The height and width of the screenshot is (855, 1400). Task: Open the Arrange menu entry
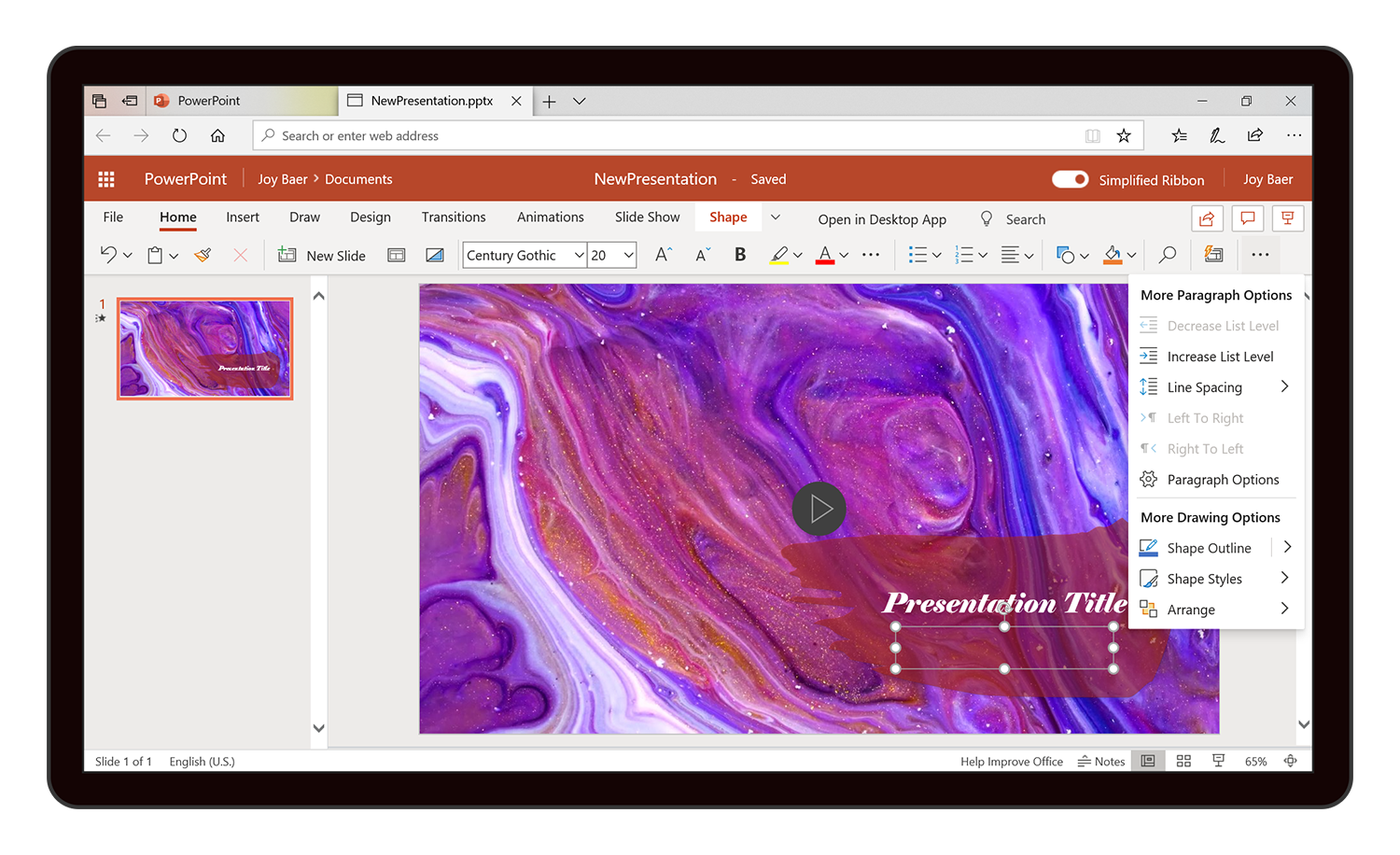(1215, 610)
